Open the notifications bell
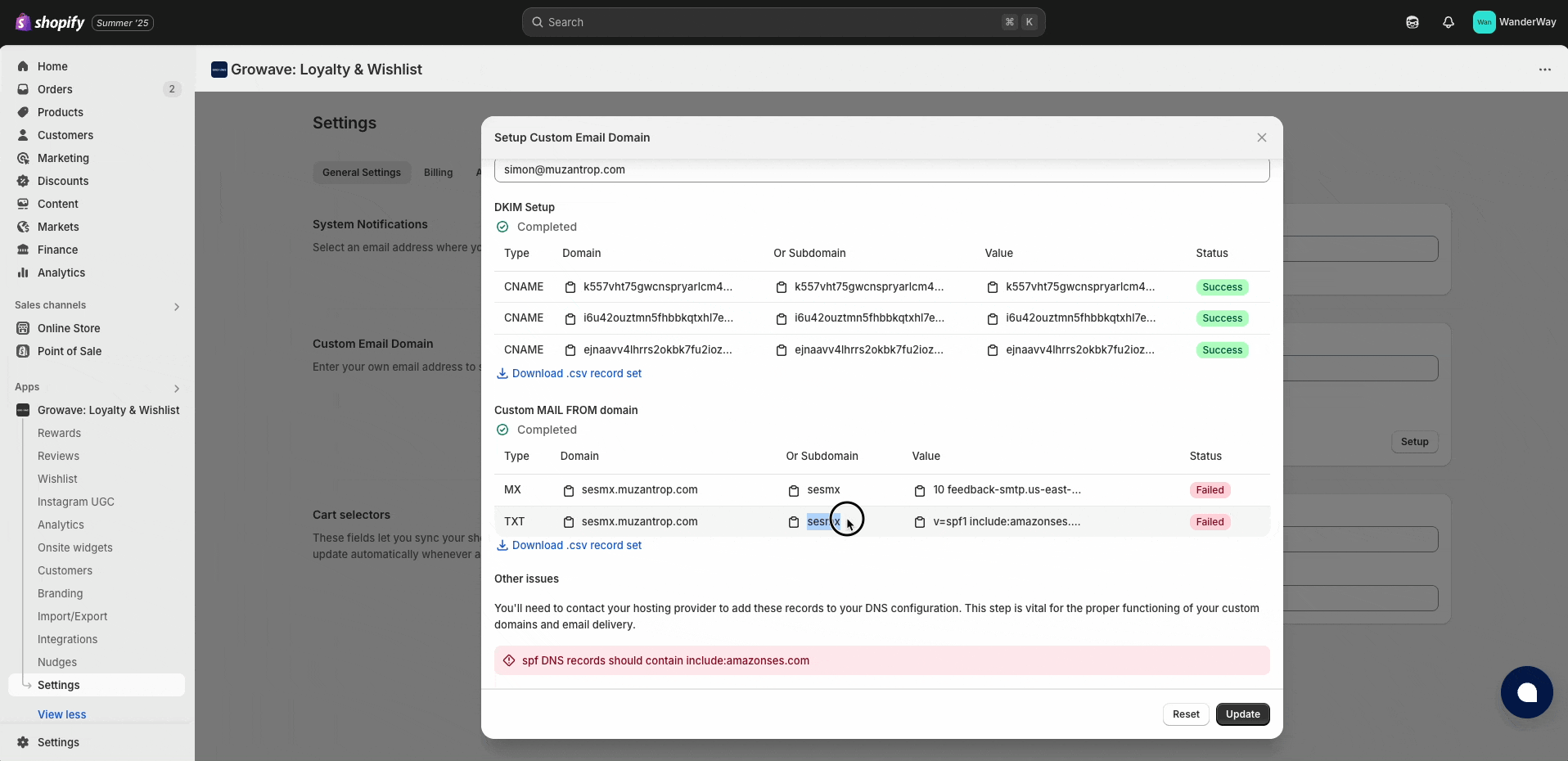1568x761 pixels. (x=1449, y=22)
